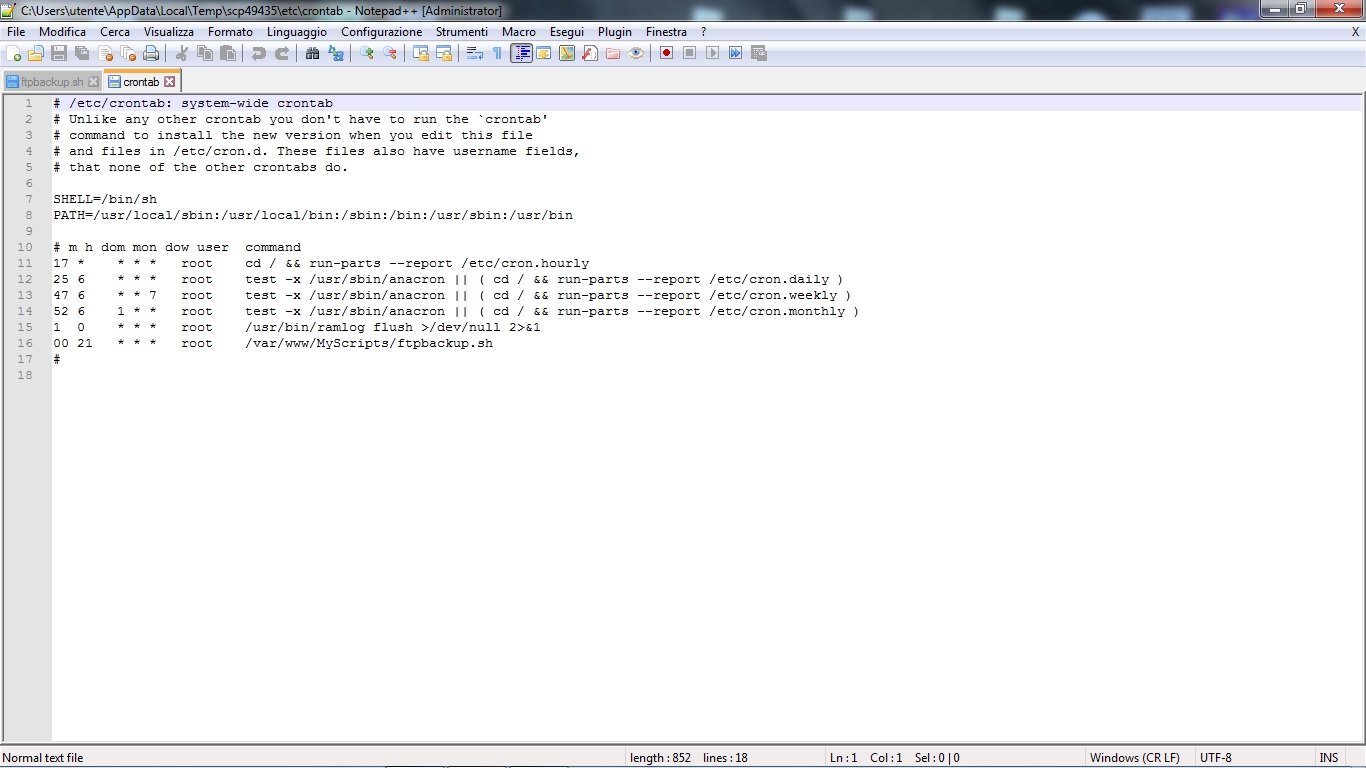Toggle file monitoring eye icon
This screenshot has width=1366, height=768.
(x=636, y=53)
